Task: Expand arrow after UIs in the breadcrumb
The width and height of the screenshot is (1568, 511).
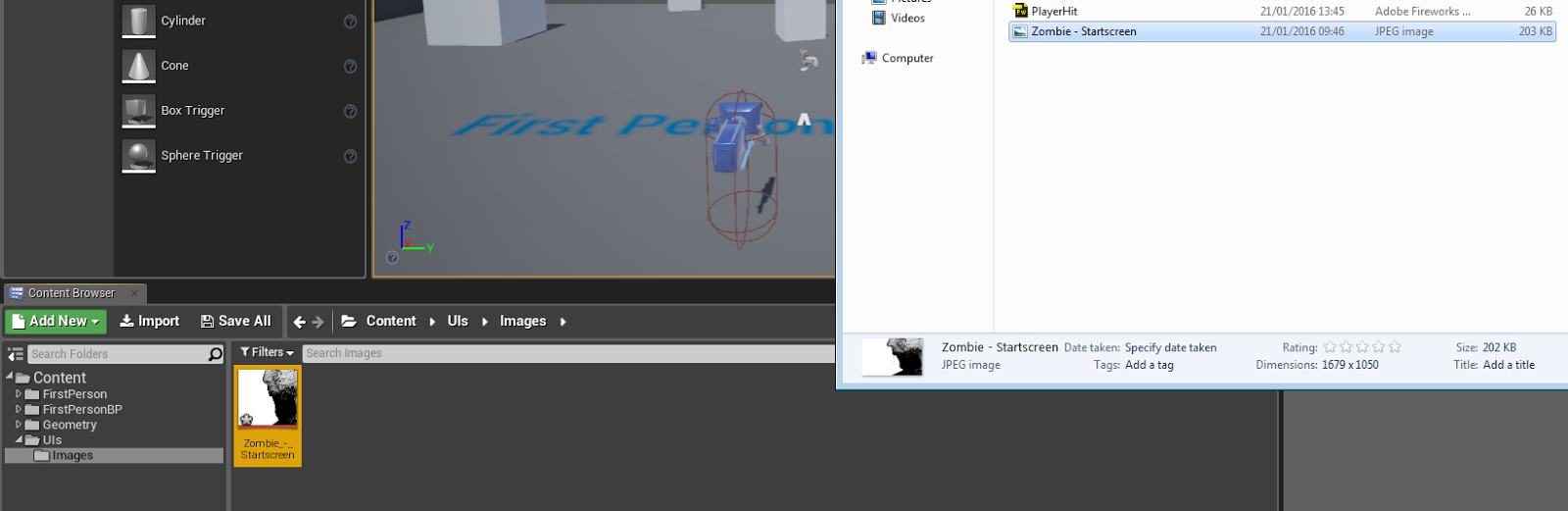Action: point(484,322)
